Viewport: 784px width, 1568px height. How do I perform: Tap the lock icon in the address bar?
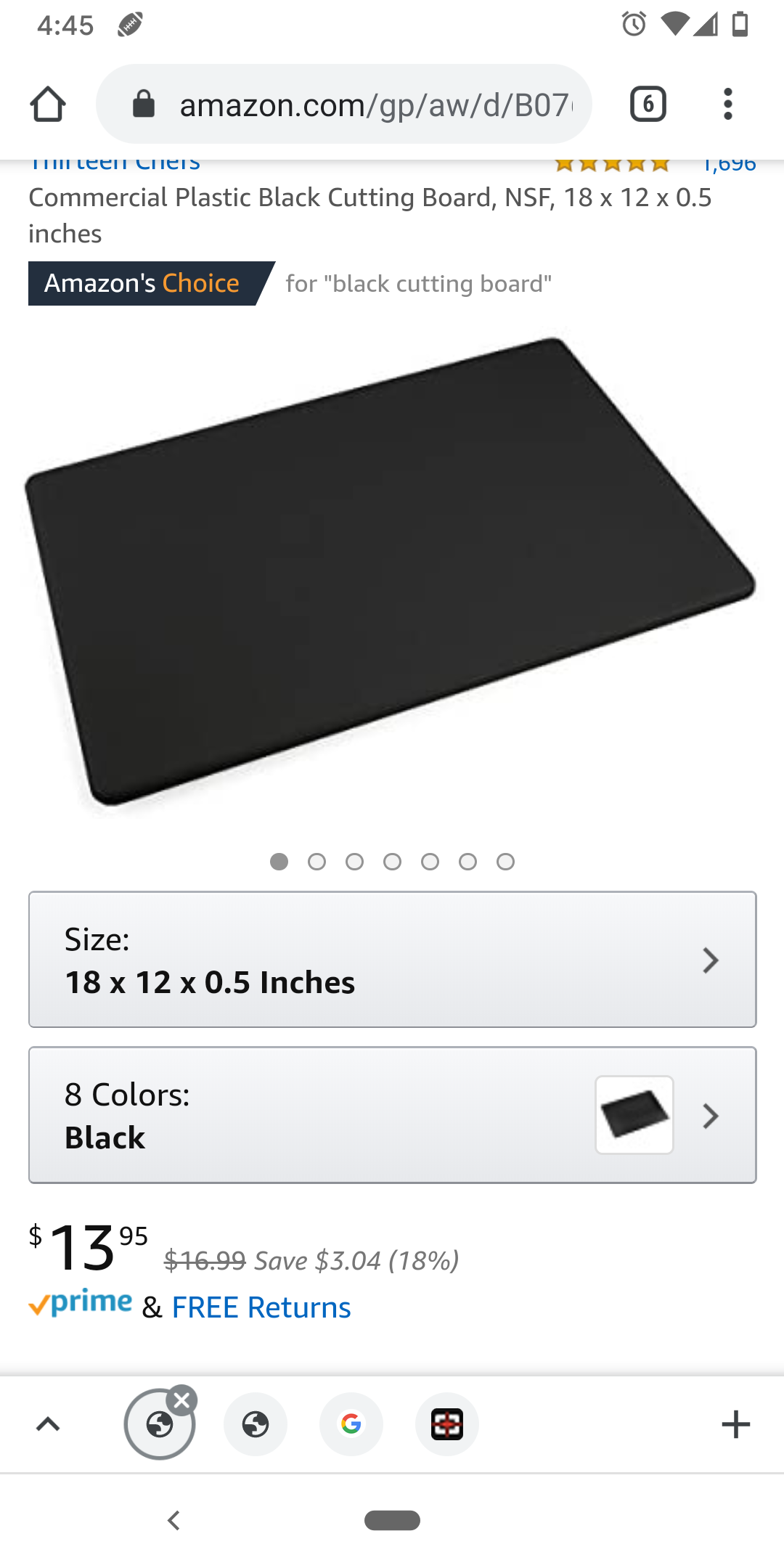(x=144, y=105)
